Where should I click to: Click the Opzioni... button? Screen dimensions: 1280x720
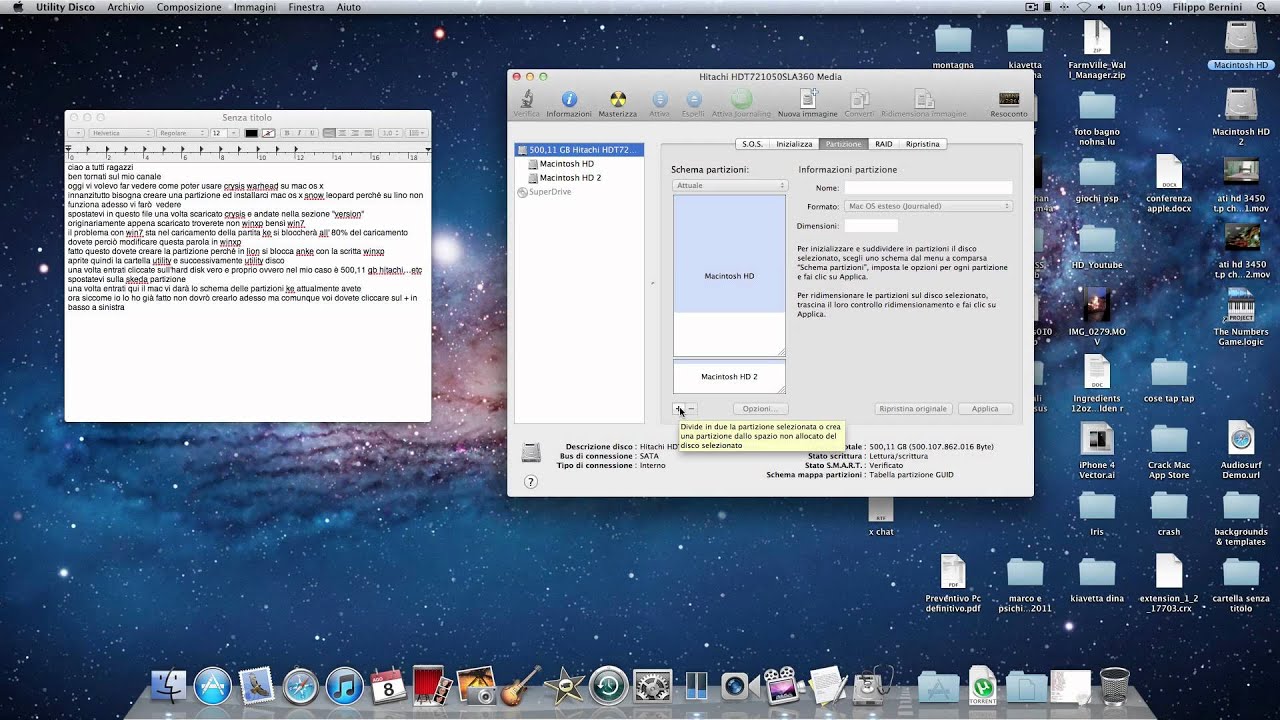point(760,409)
